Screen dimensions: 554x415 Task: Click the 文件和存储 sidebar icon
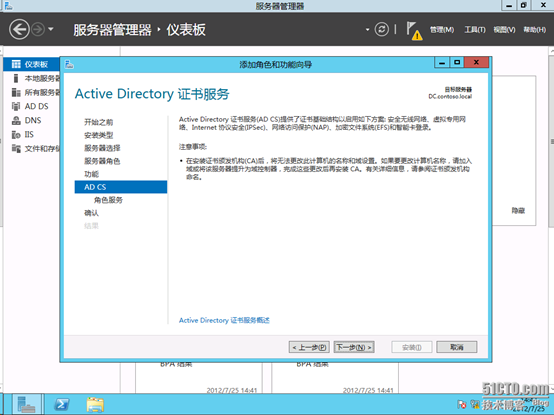tap(16, 149)
